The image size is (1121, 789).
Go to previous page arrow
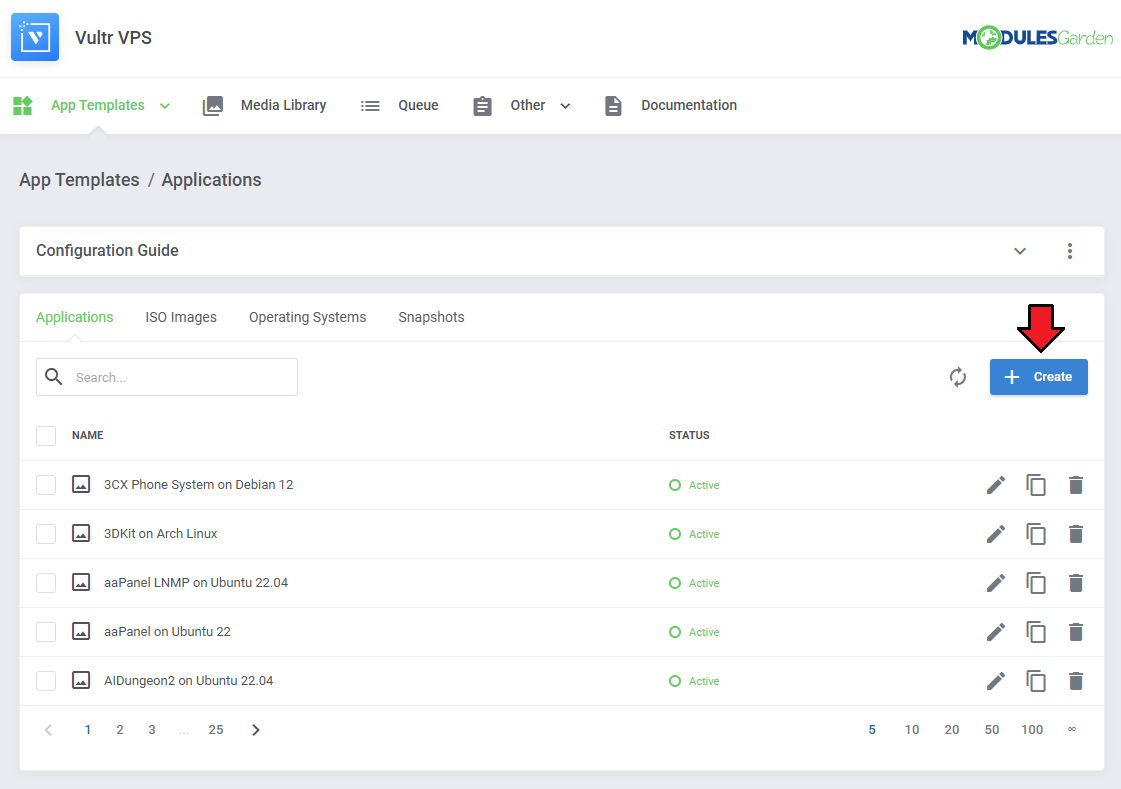[49, 730]
